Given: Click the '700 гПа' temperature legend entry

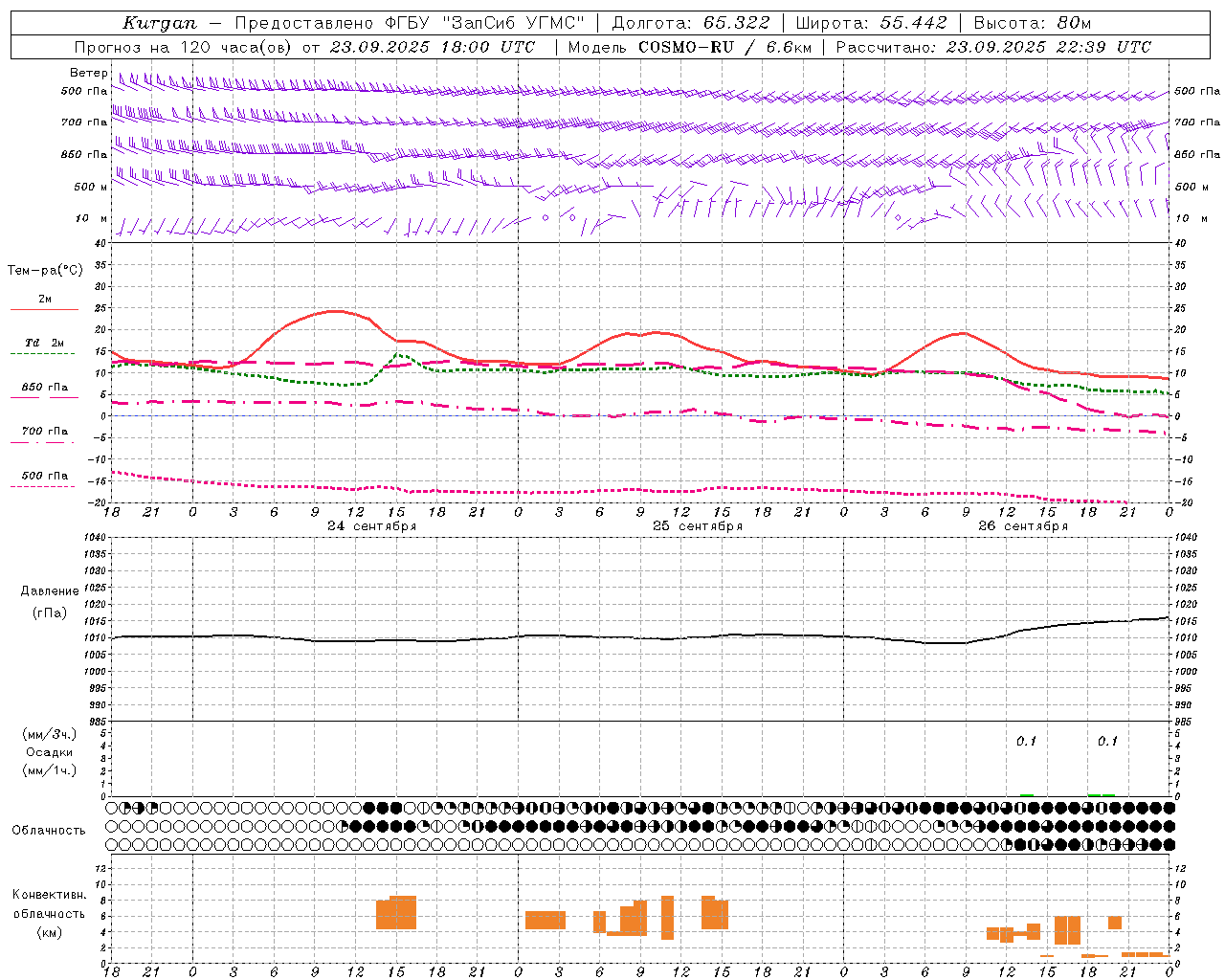Looking at the screenshot, I should (45, 432).
